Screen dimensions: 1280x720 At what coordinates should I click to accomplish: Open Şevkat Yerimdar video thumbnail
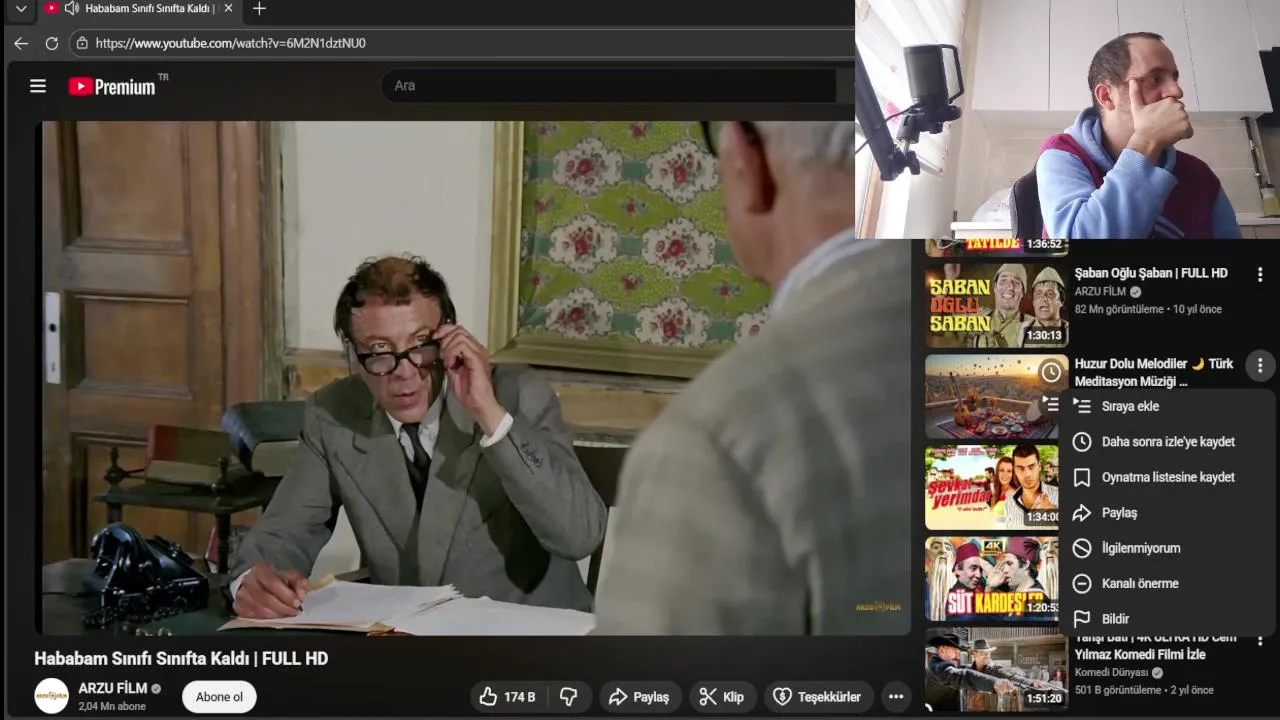click(991, 487)
